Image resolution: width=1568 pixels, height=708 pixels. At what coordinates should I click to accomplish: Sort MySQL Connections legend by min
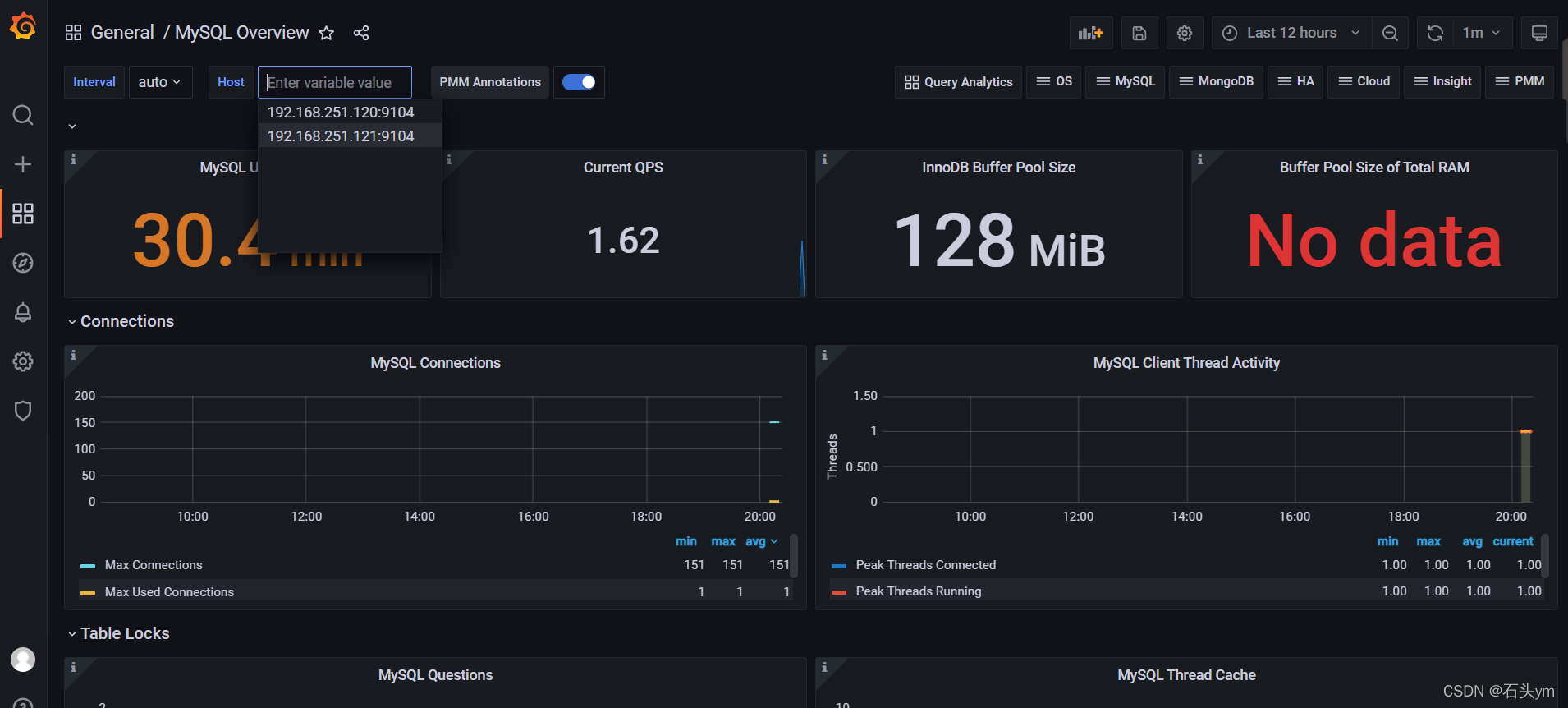(x=686, y=541)
